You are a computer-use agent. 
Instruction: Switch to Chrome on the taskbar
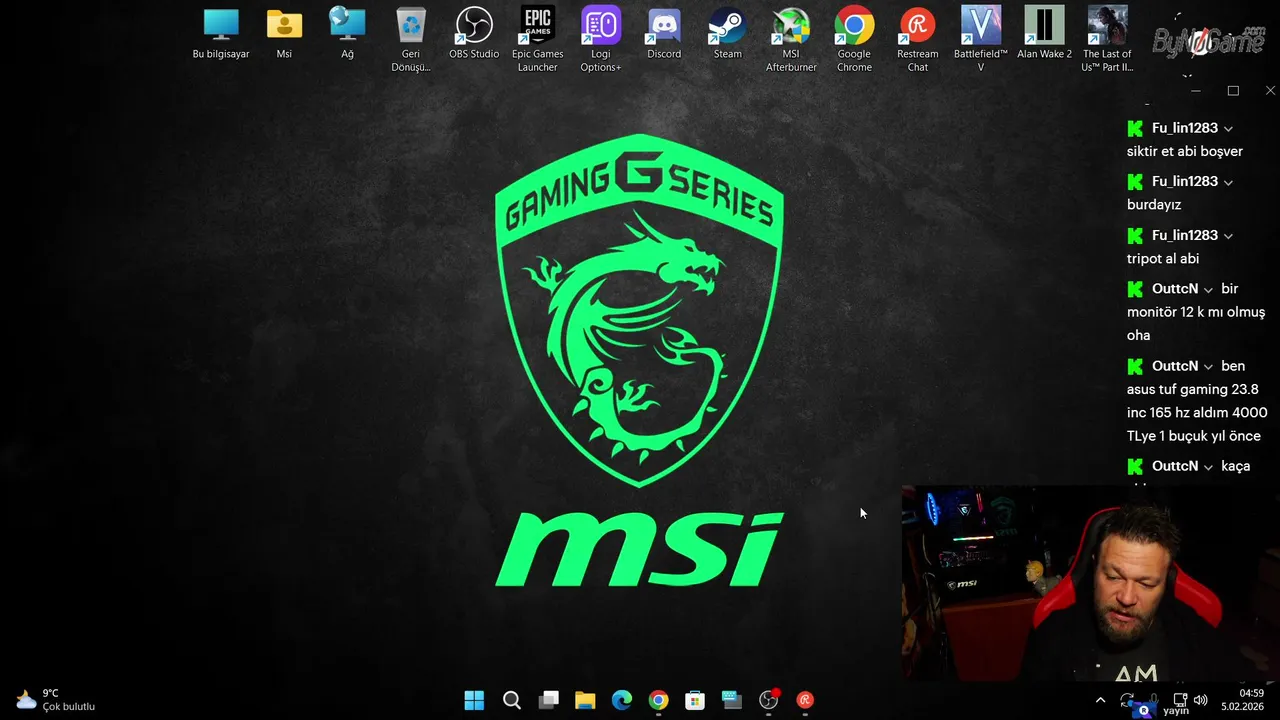click(x=658, y=700)
